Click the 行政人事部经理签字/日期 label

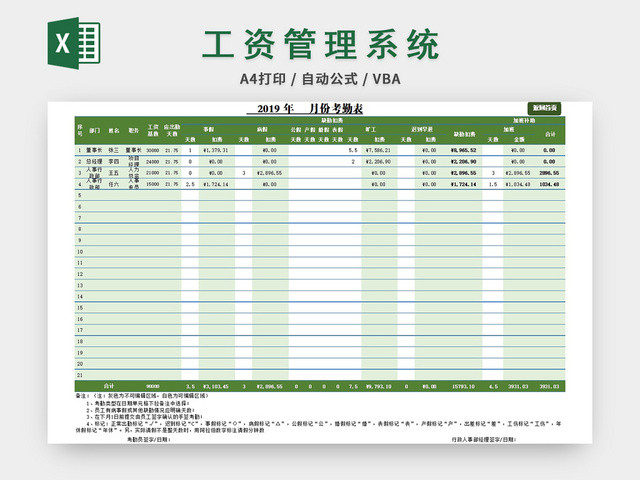pos(484,440)
